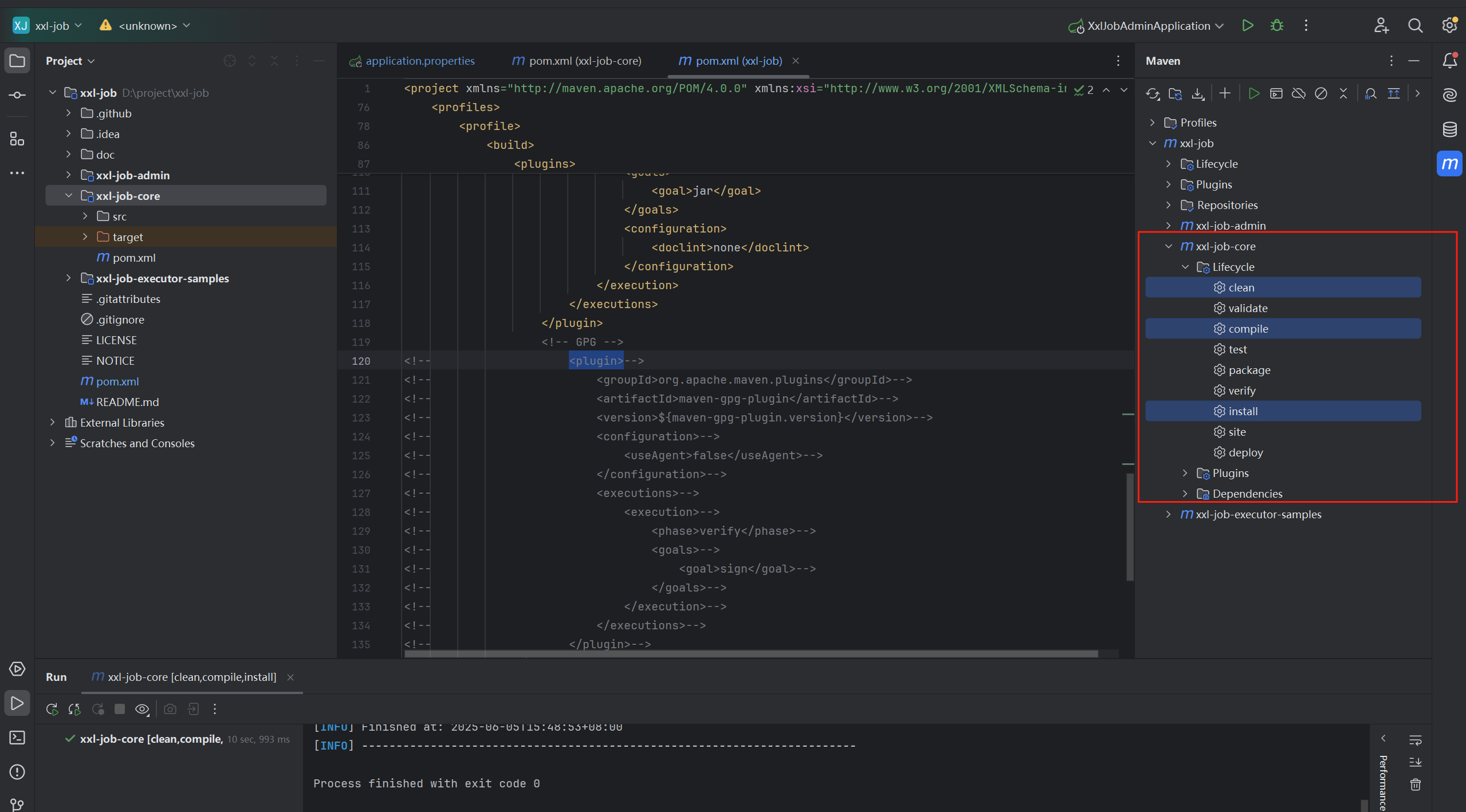Click editor horizontal scrollbar
Viewport: 1466px width, 812px height.
(751, 653)
